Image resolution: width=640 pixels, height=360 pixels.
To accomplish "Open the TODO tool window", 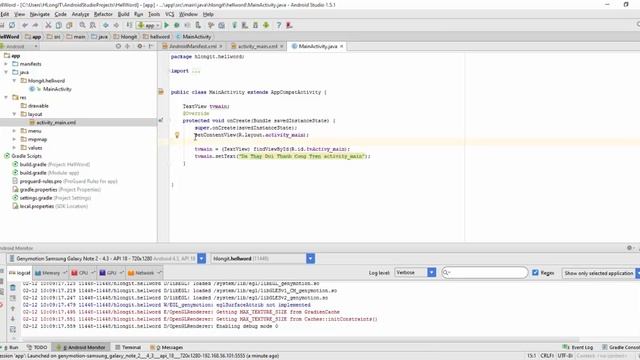I will [x=37, y=347].
